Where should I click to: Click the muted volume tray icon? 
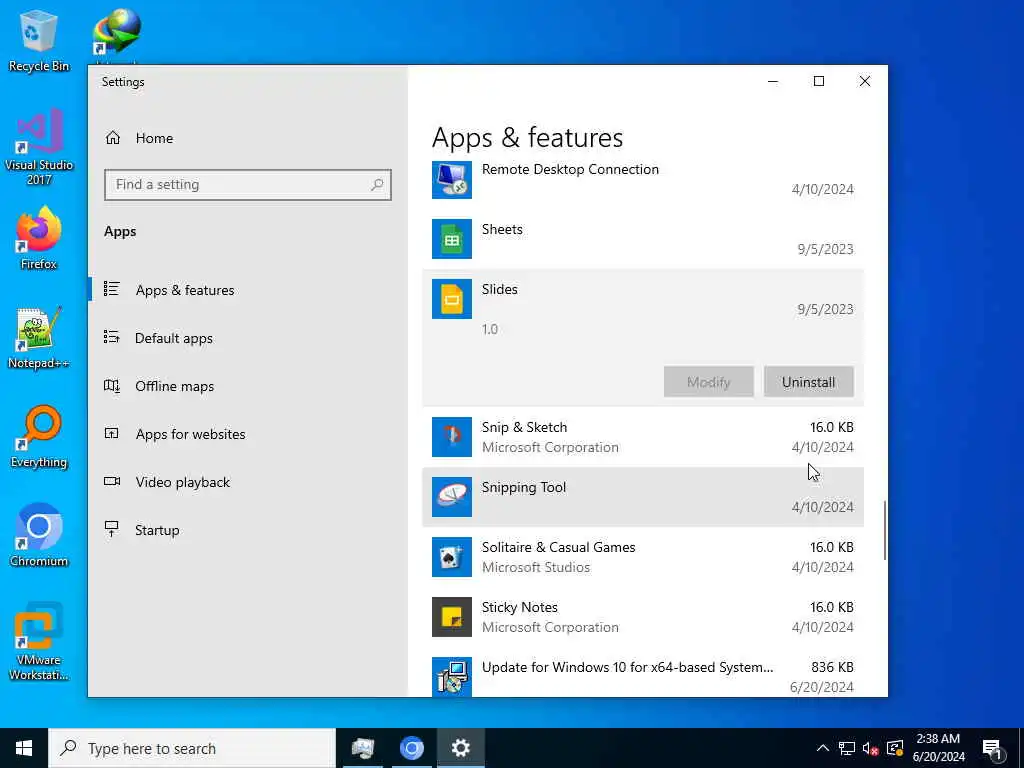pyautogui.click(x=870, y=748)
